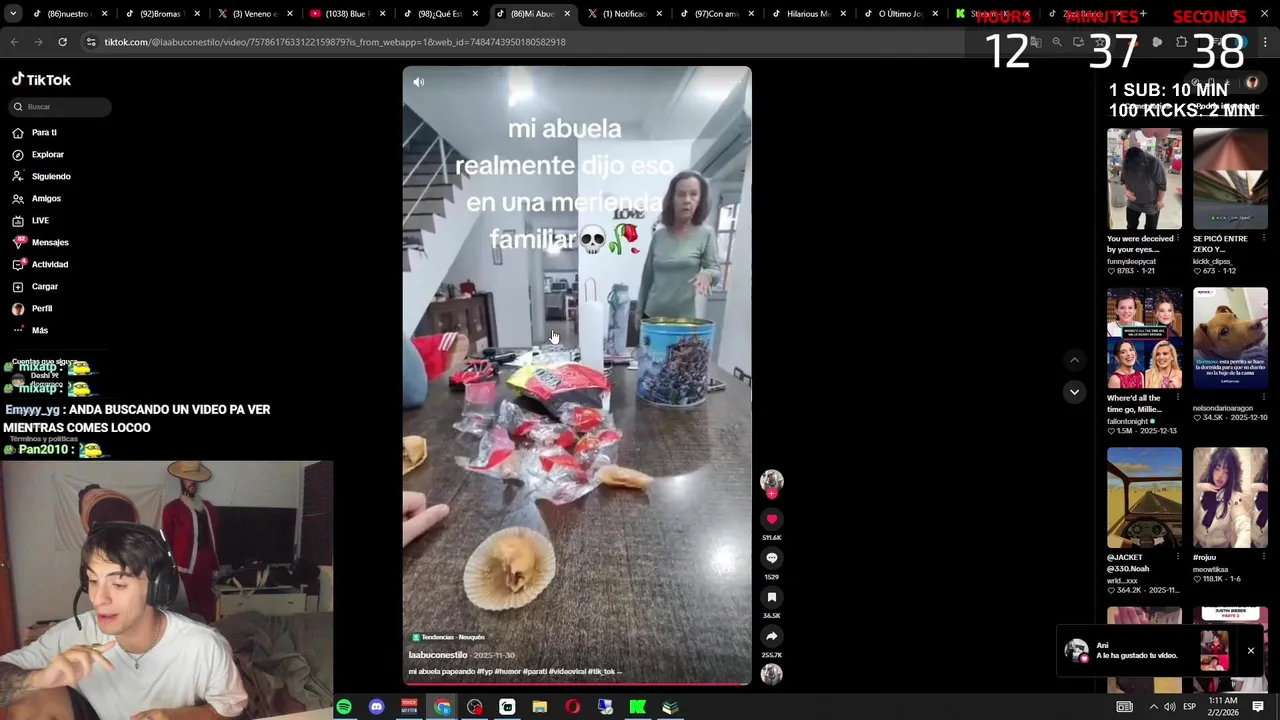The image size is (1280, 720).
Task: Reload the page with the refresh icon
Action: coord(62,42)
